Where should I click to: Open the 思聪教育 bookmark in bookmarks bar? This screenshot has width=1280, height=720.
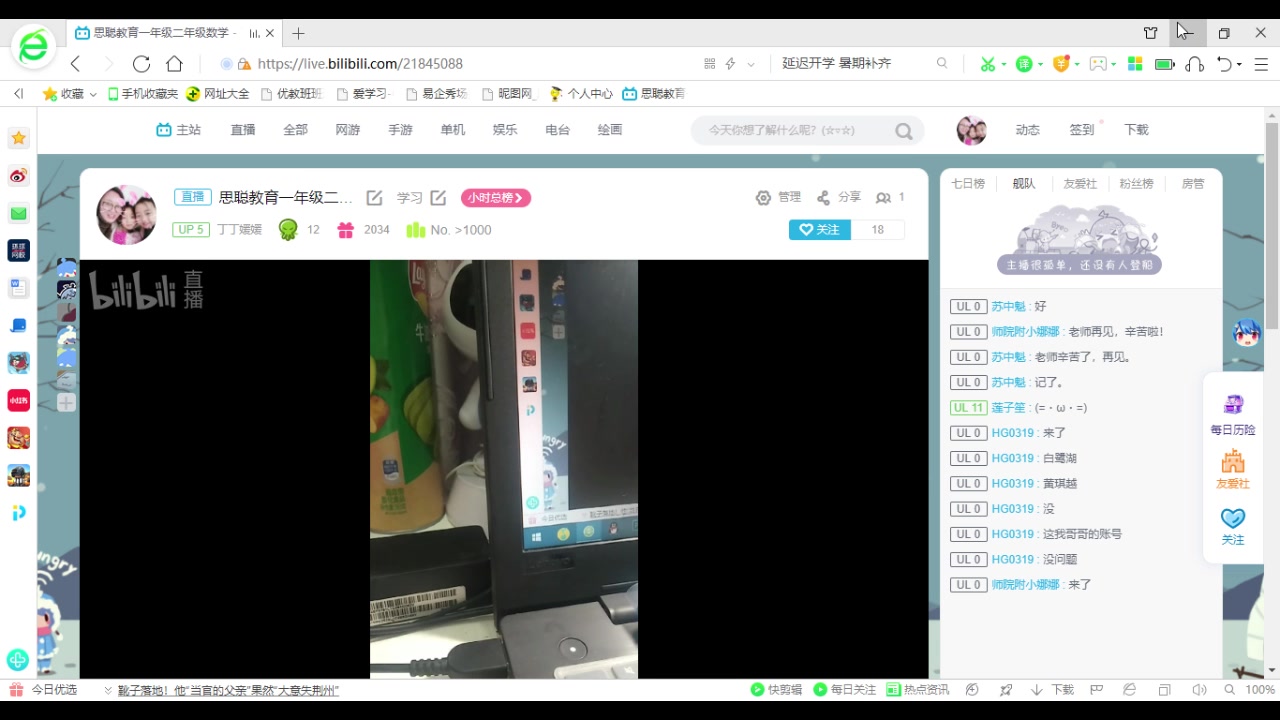(654, 94)
